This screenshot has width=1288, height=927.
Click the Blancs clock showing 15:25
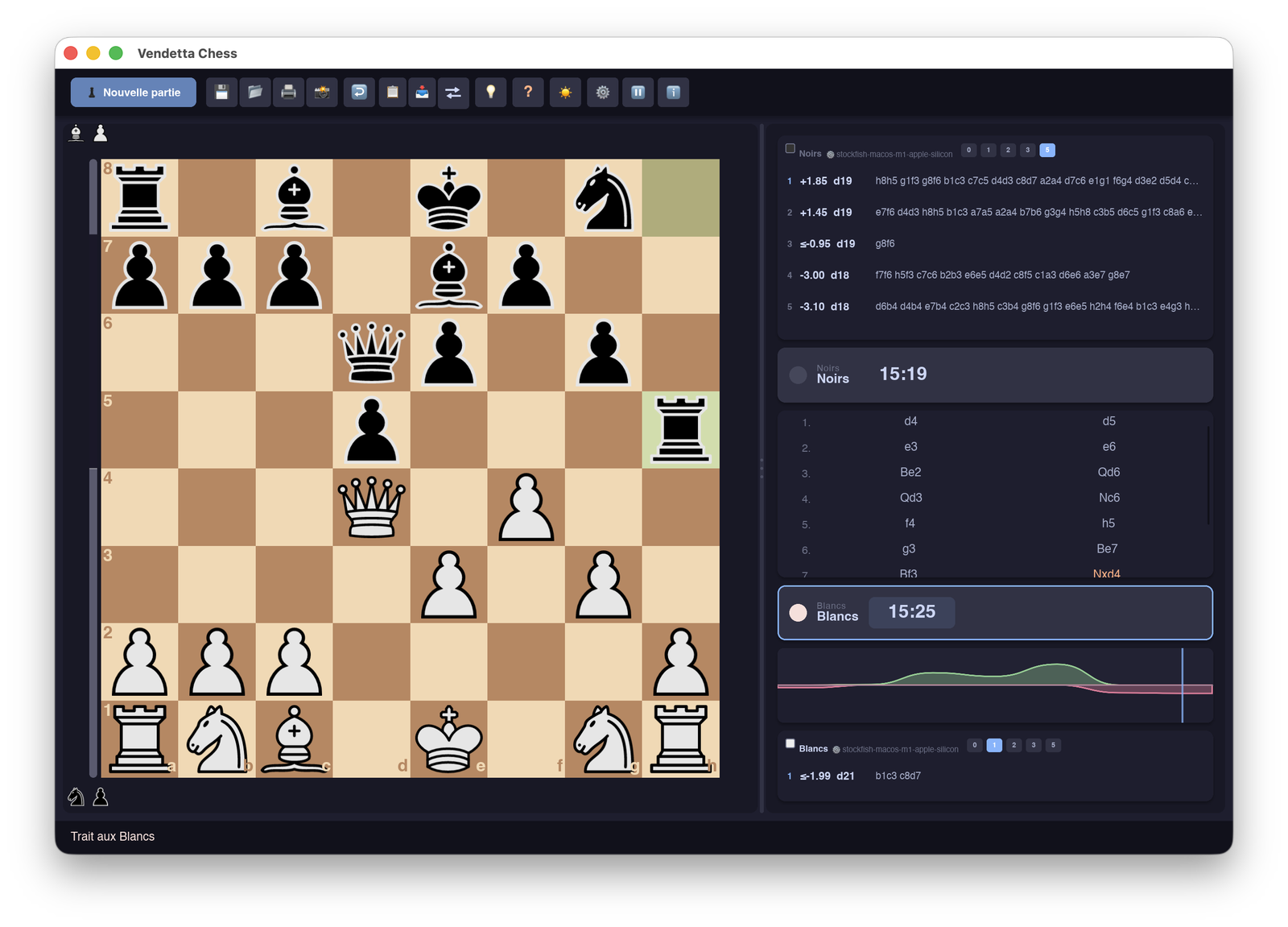click(912, 612)
